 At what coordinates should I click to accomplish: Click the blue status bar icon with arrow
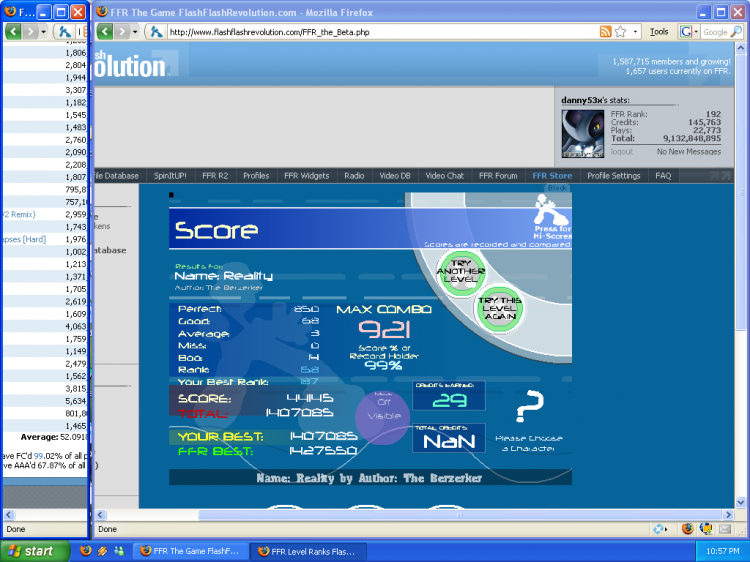[659, 529]
